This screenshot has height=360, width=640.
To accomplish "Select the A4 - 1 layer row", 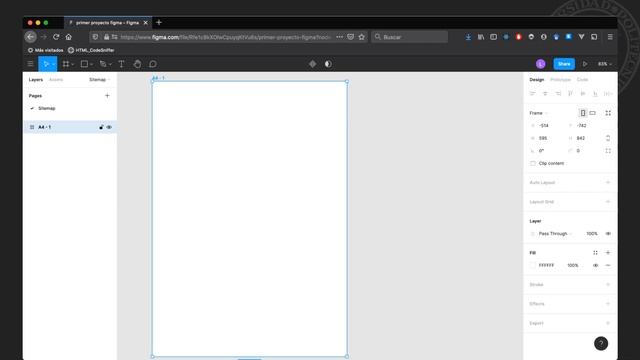I will pos(70,127).
